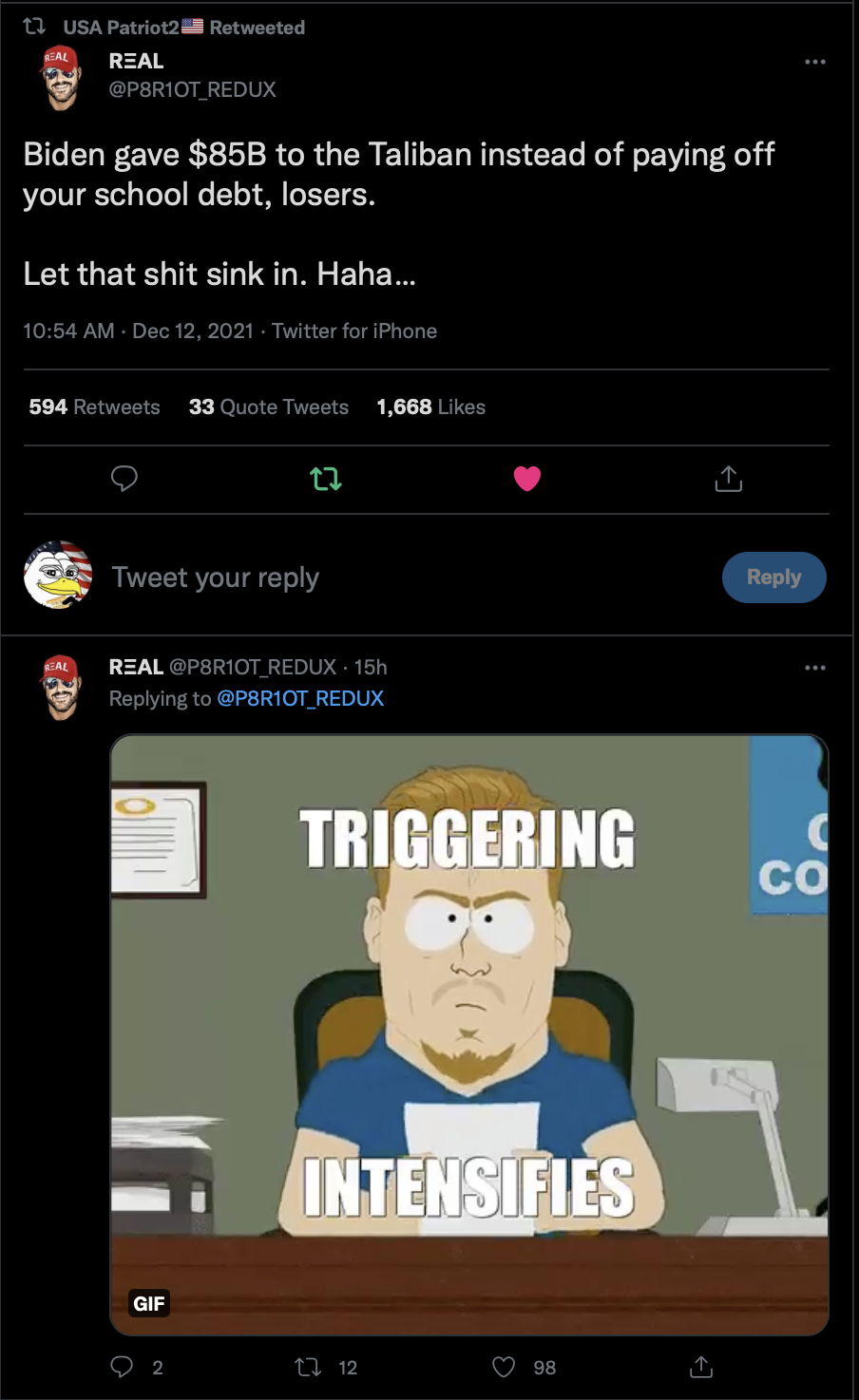Viewport: 859px width, 1400px height.
Task: Open REAL's profile avatar on main tweet
Action: point(62,78)
